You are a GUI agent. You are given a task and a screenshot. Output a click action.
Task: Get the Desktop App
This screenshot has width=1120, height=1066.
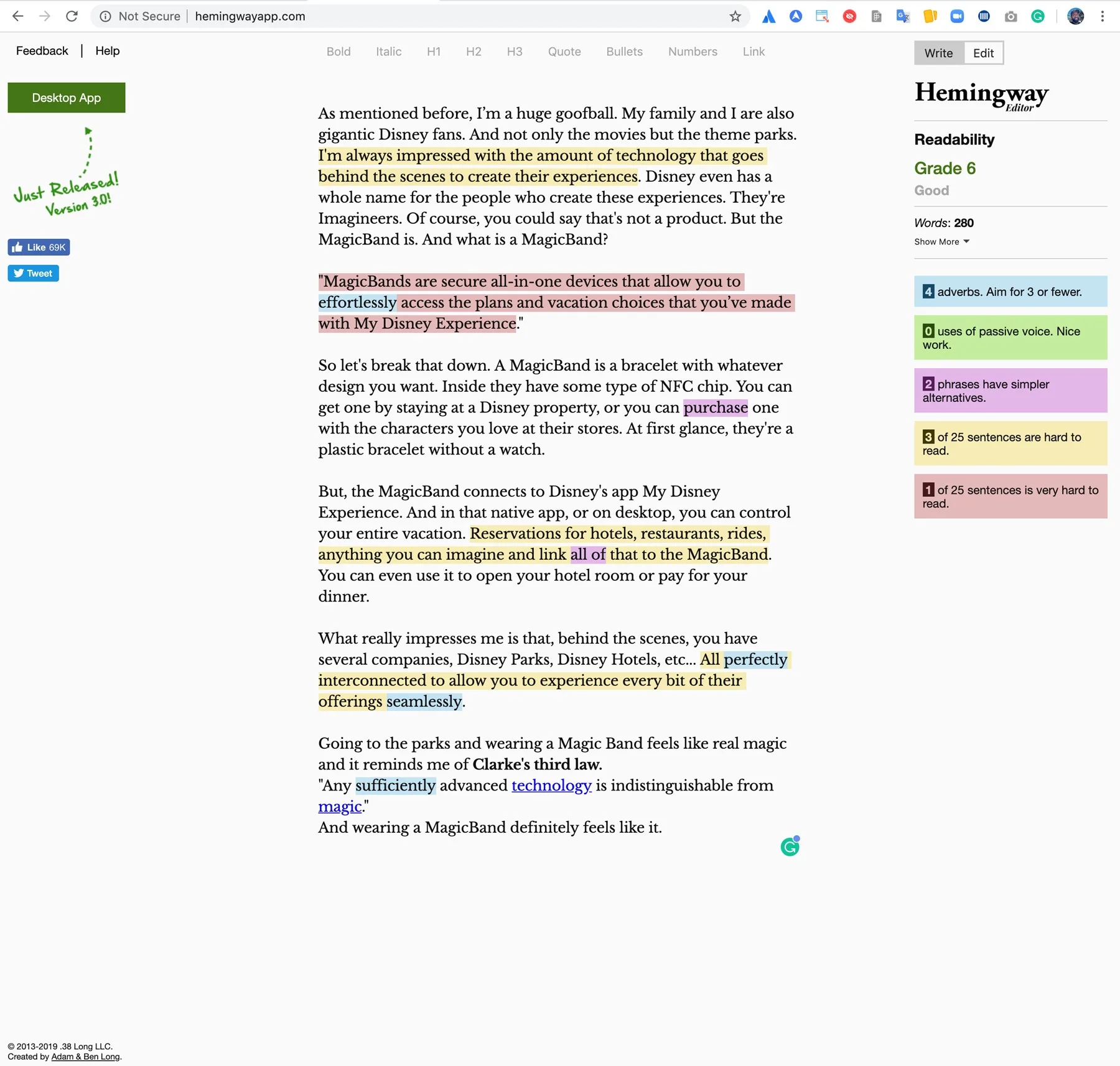pyautogui.click(x=67, y=98)
